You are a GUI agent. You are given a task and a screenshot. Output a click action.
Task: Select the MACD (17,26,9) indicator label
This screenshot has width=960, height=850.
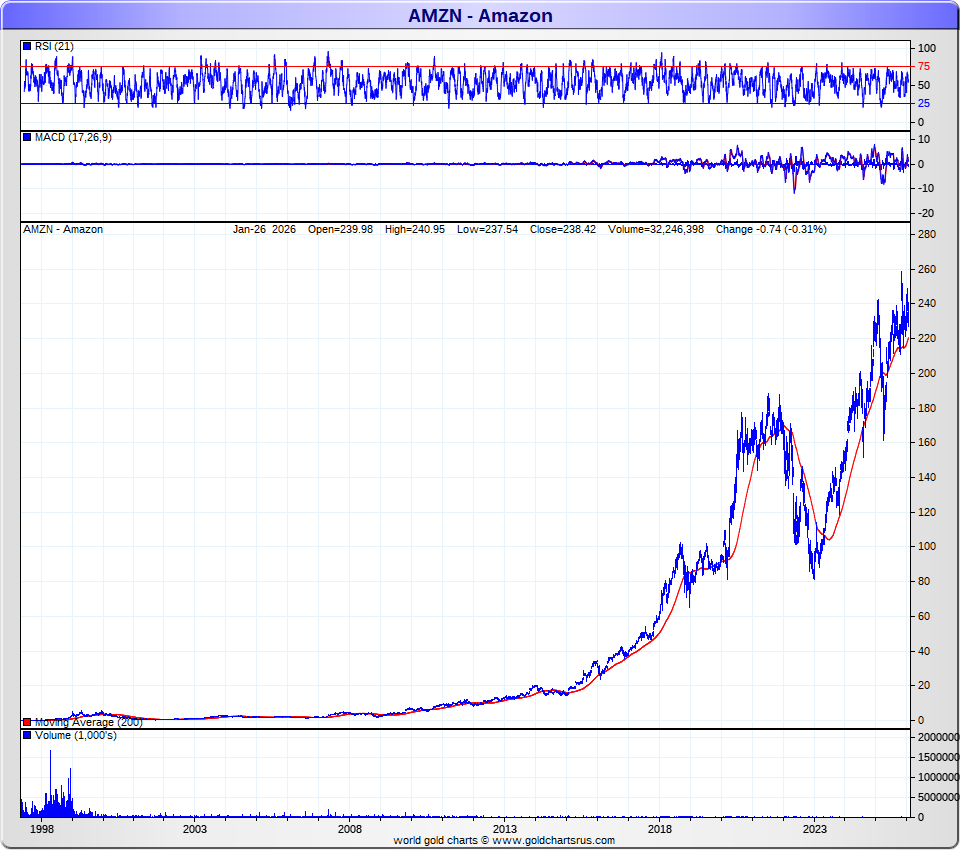(x=73, y=137)
